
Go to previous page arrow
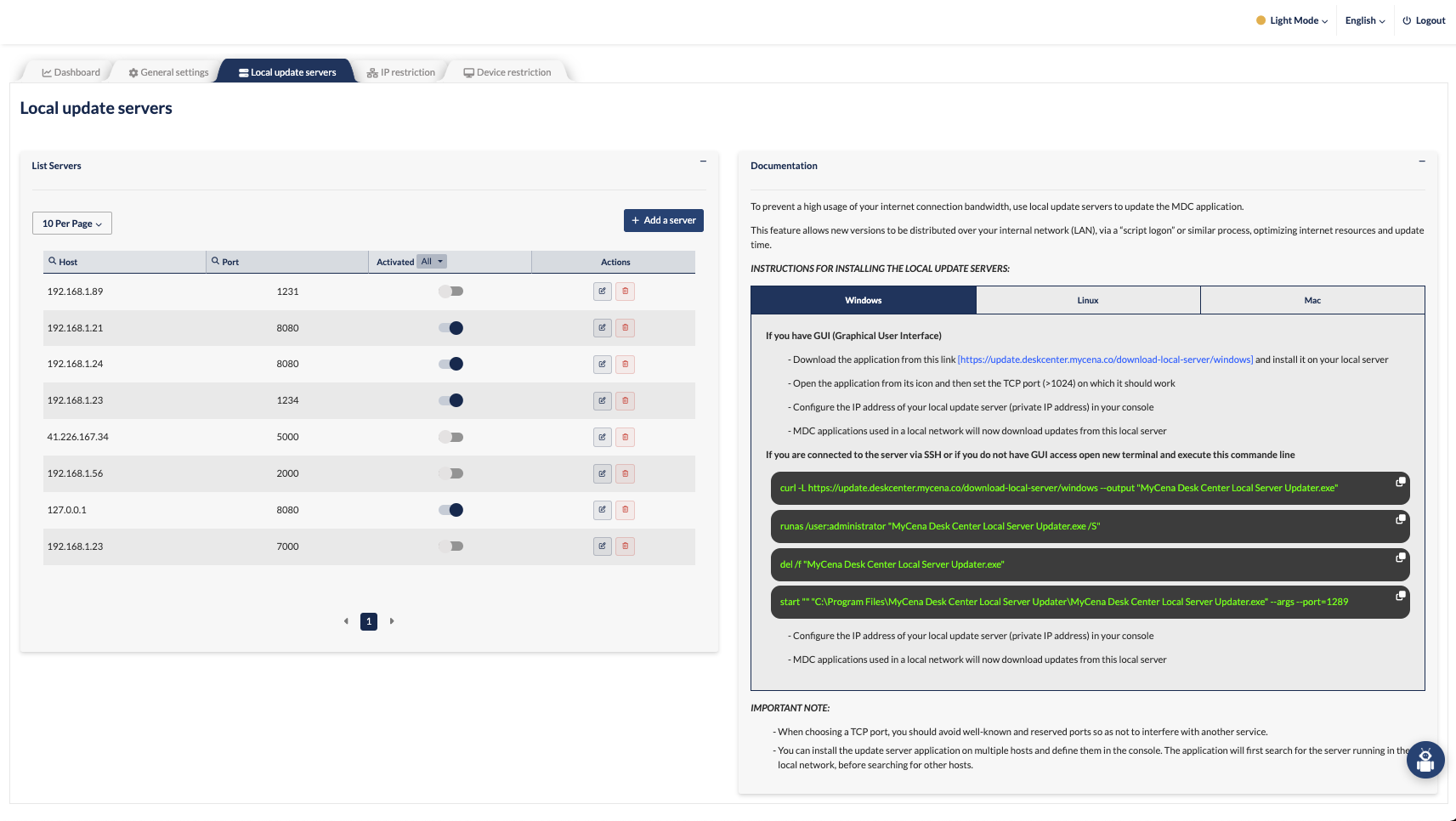click(346, 621)
